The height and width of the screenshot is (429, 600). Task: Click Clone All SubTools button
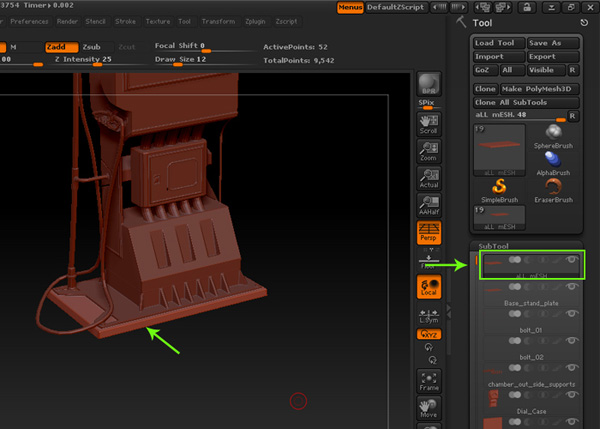click(526, 103)
